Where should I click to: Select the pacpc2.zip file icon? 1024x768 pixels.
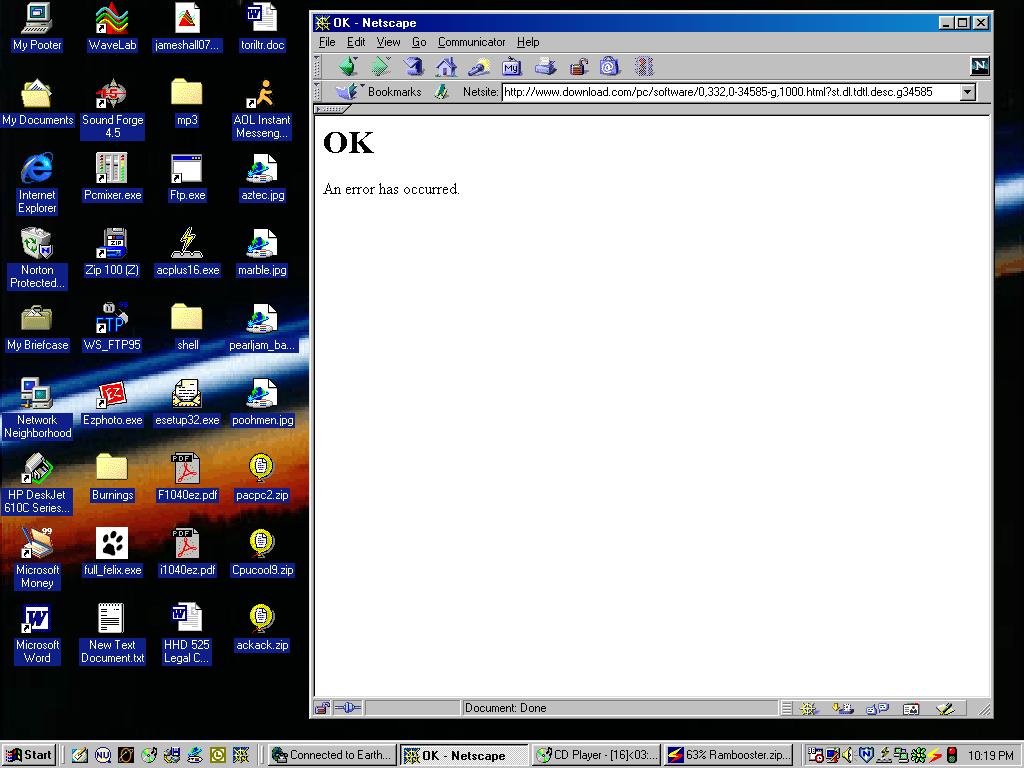262,477
